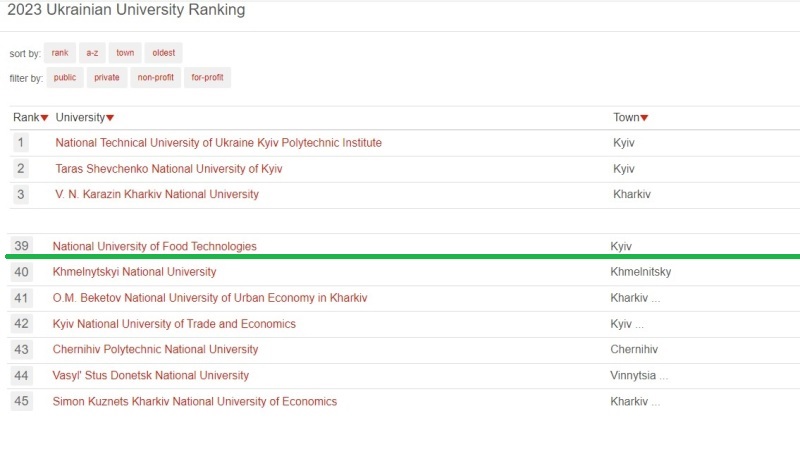800x454 pixels.
Task: Click the sort arrow beside Town header
Action: point(644,118)
